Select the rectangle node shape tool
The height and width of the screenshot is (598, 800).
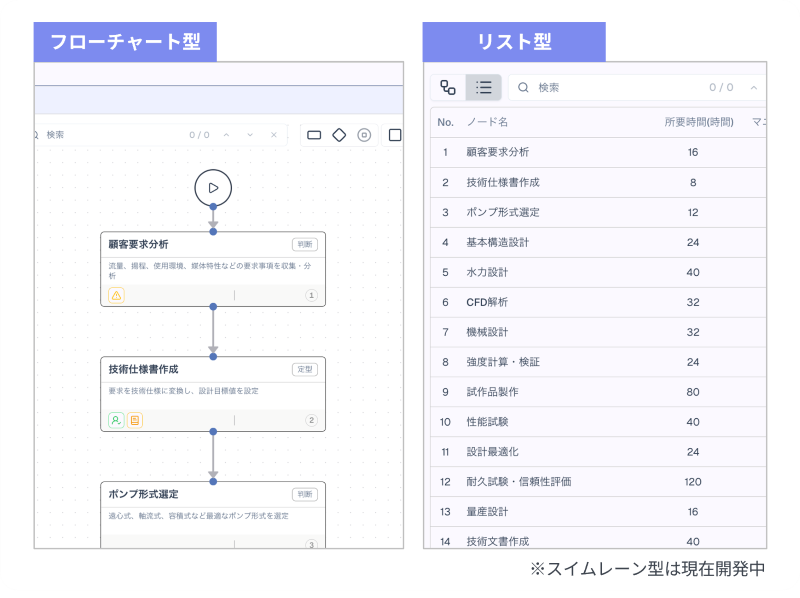[x=314, y=135]
